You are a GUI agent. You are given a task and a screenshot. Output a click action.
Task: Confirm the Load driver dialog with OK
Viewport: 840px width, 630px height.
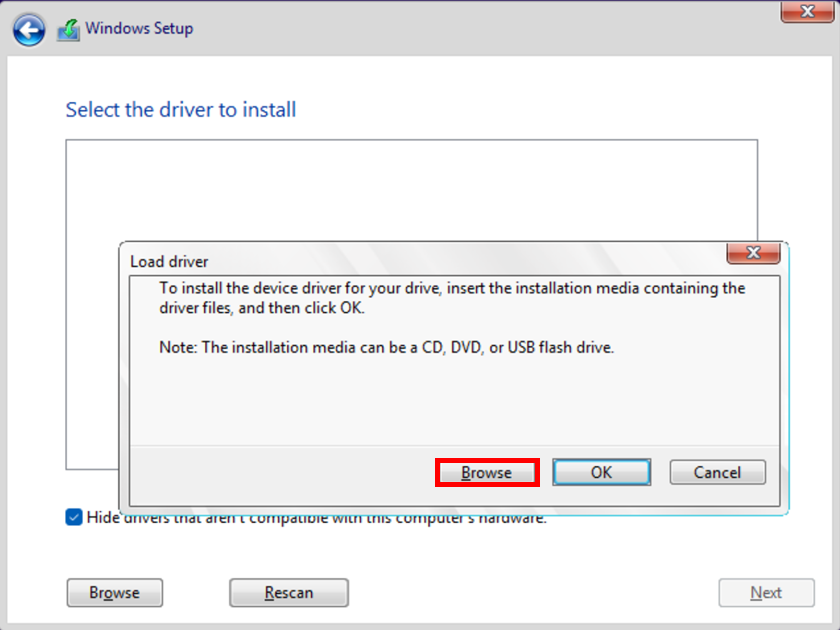click(x=601, y=472)
